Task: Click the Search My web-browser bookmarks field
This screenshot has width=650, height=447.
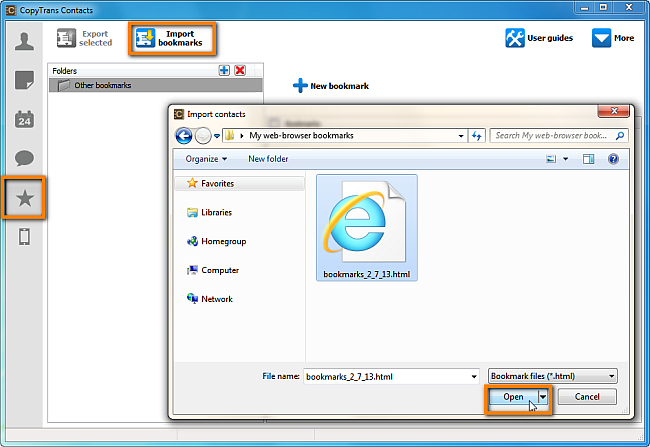Action: pos(559,136)
